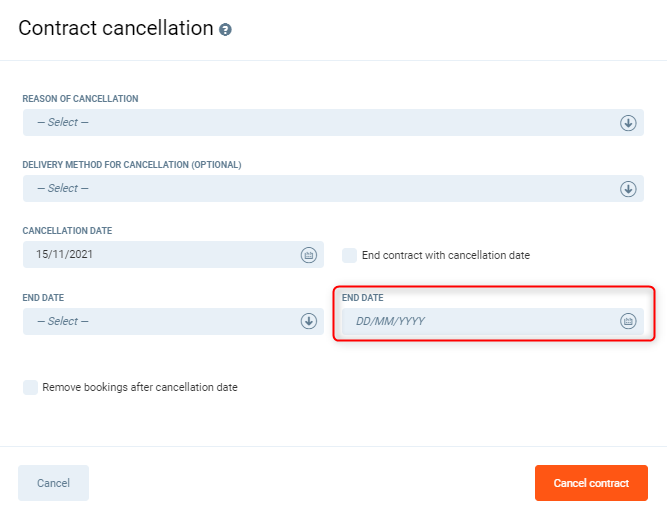Expand Delivery Method for Cancellation select placeholder

[x=63, y=189]
